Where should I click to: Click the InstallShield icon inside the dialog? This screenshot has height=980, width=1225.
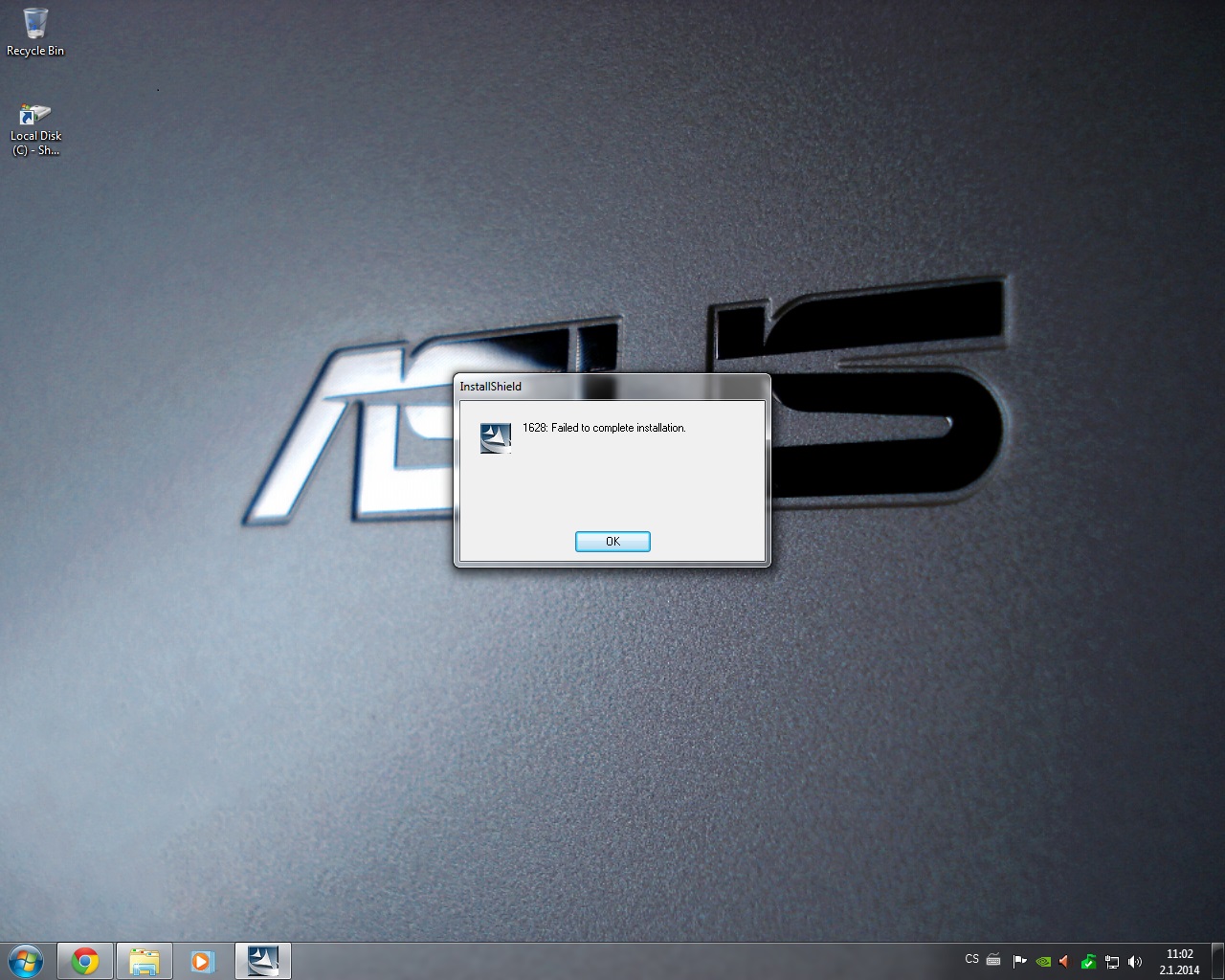pyautogui.click(x=496, y=437)
